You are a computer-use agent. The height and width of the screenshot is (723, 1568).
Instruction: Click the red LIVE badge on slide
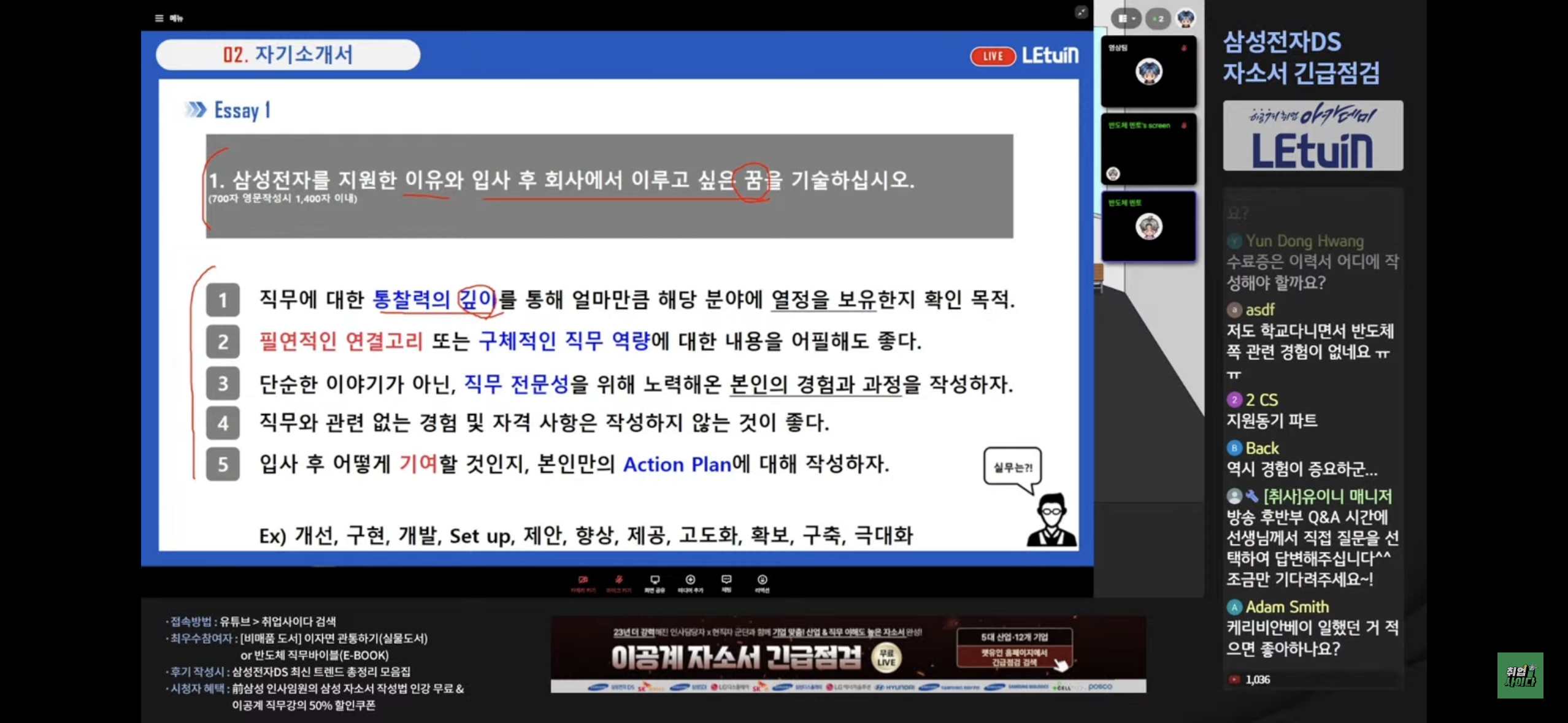(x=993, y=56)
